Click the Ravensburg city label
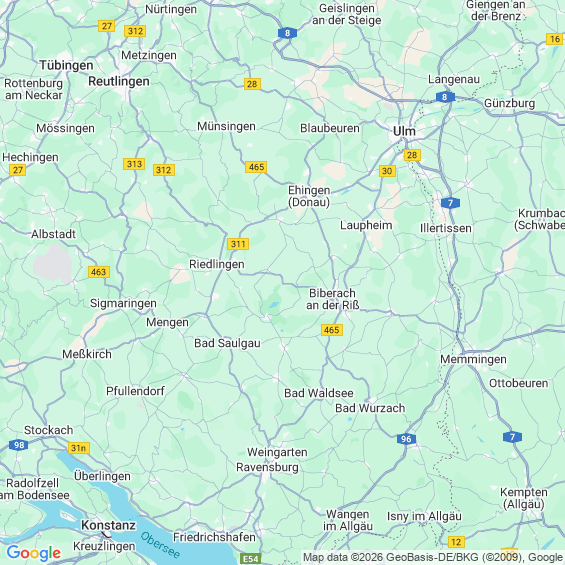This screenshot has width=565, height=565. 267,467
